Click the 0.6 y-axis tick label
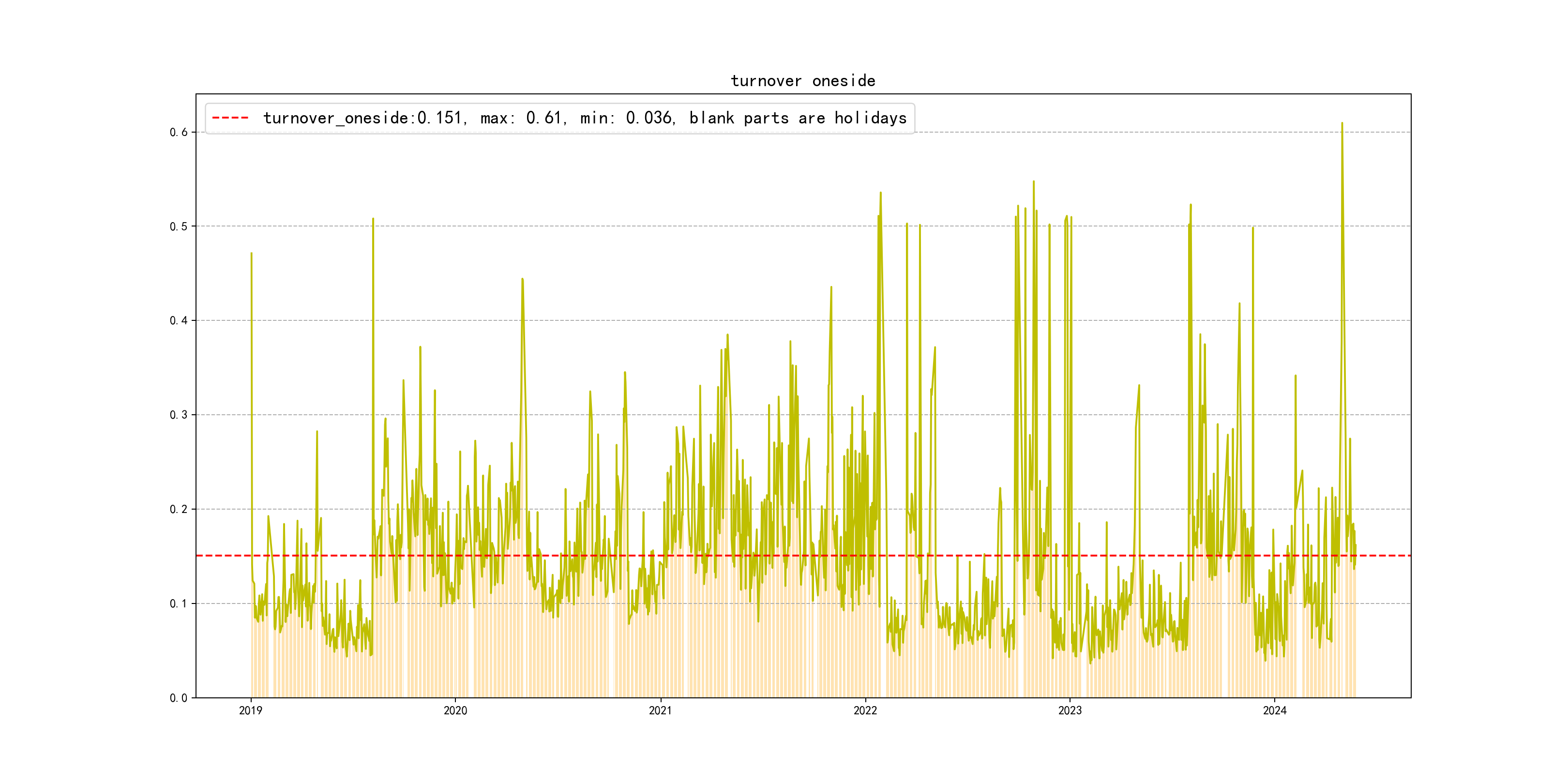Screen dimensions: 1568x784 click(x=179, y=132)
